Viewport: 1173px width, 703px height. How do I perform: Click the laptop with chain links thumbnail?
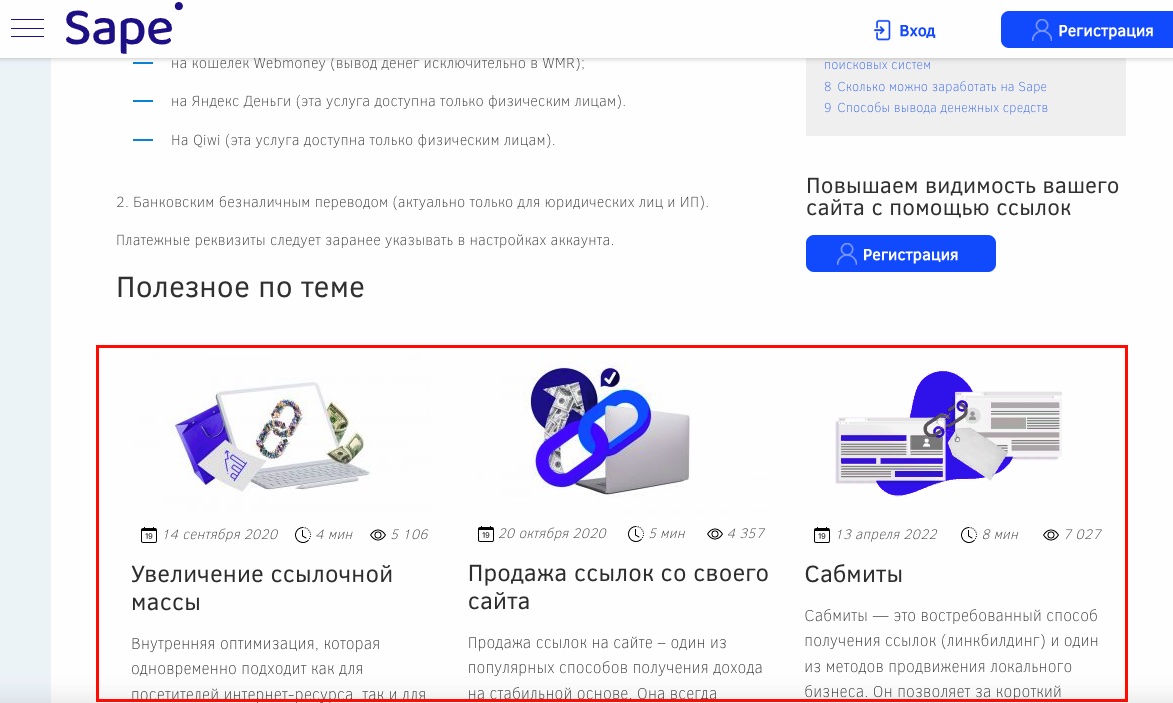point(272,435)
